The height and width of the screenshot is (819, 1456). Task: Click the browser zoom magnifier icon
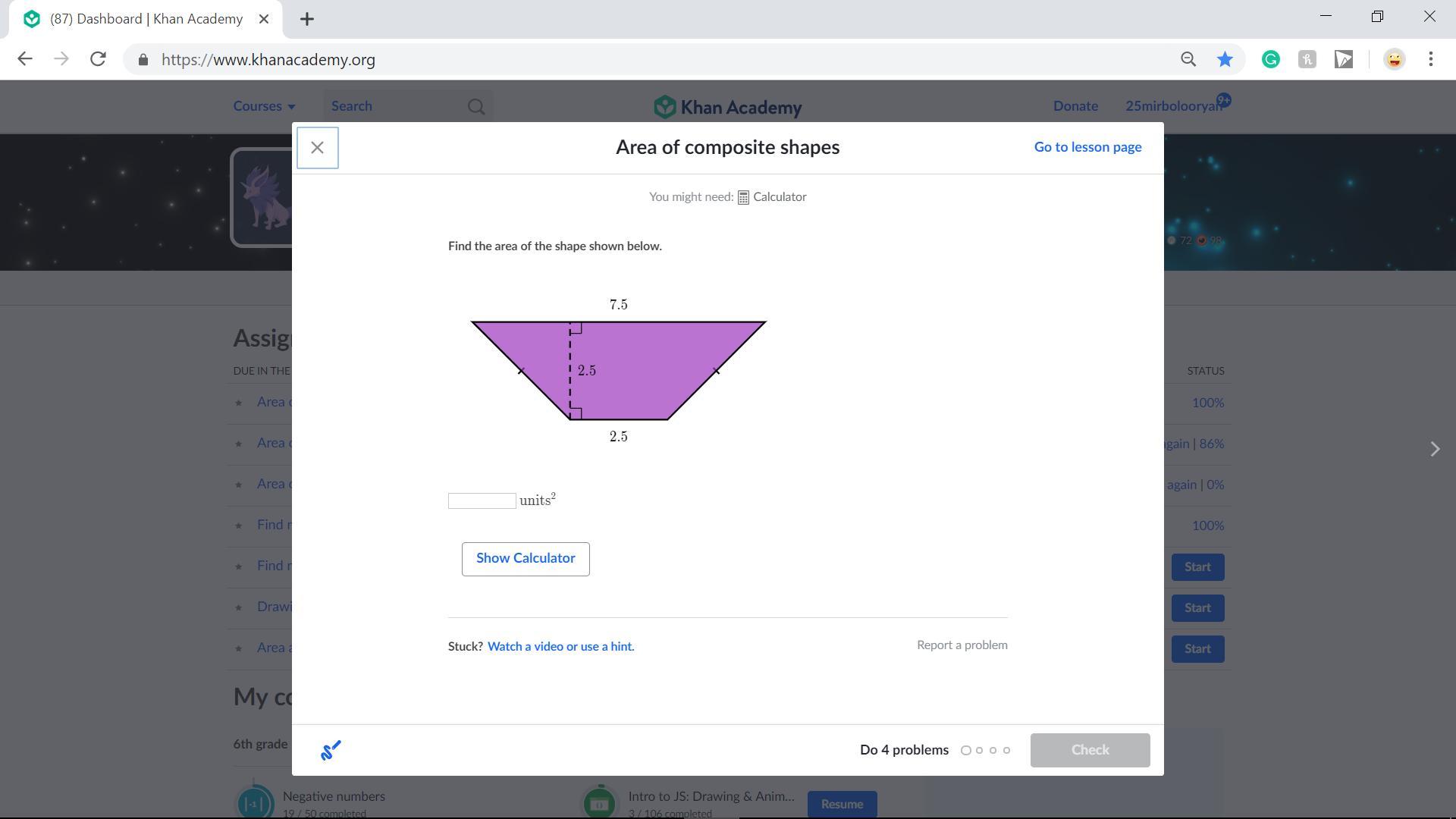point(1188,59)
